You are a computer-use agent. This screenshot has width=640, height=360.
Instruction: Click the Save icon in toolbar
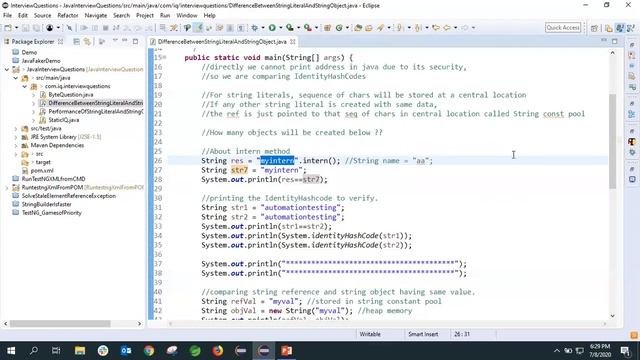(25, 28)
